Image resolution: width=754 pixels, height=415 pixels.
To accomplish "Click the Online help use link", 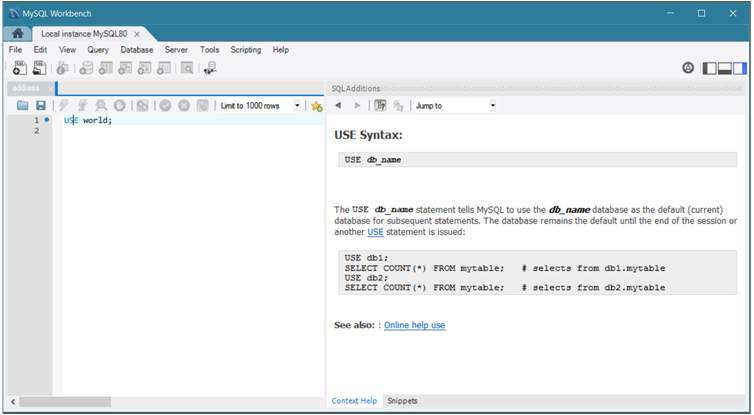I will tap(414, 325).
